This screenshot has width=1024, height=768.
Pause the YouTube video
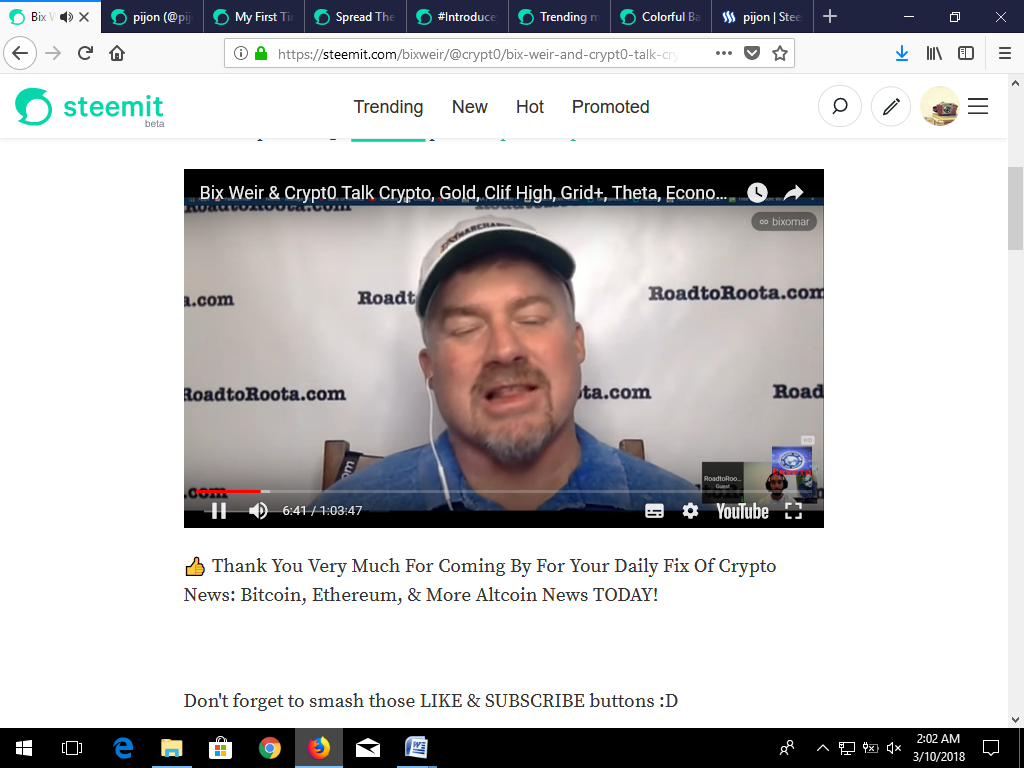pos(219,511)
